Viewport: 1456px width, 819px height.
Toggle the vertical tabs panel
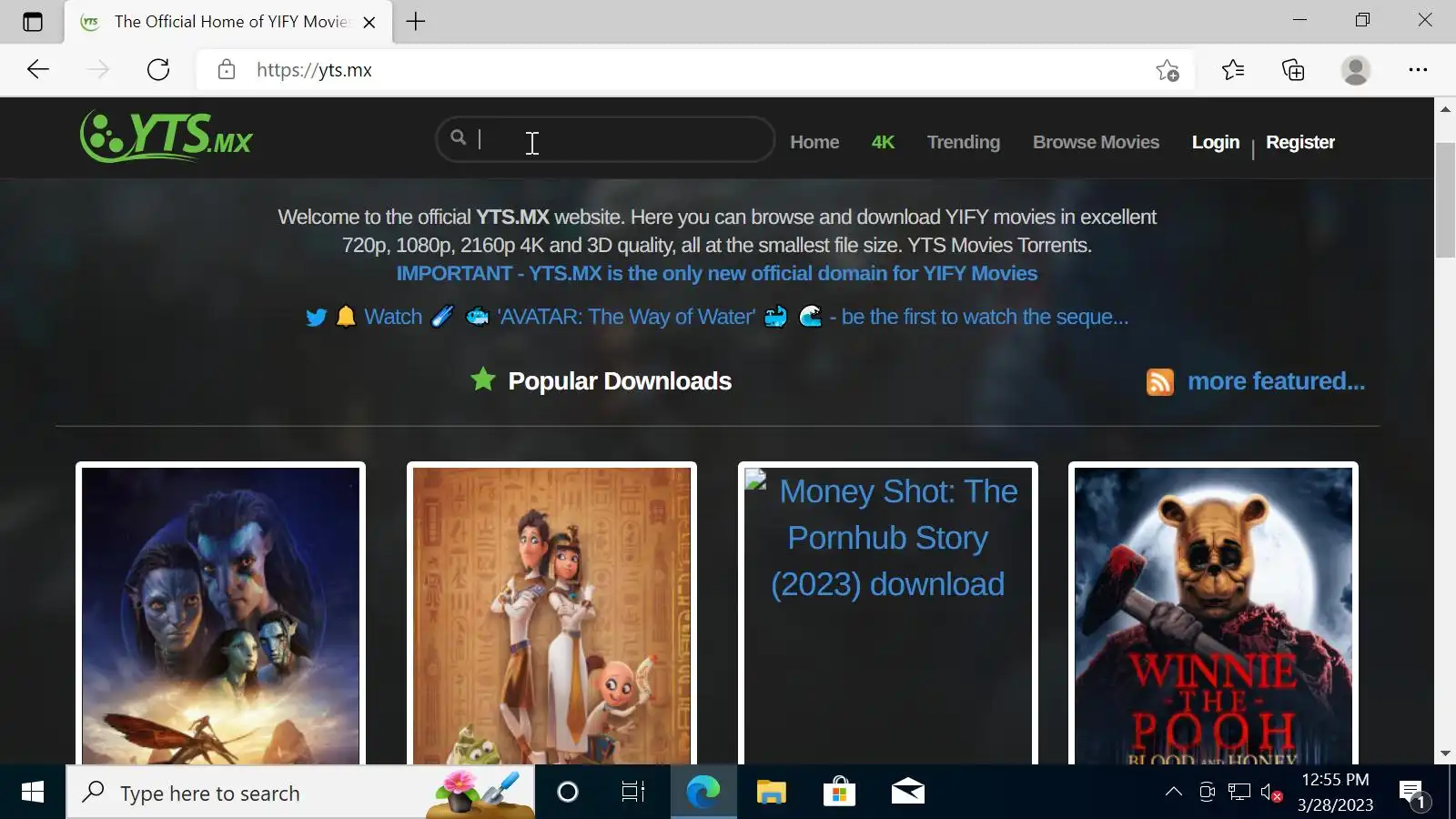pos(33,22)
